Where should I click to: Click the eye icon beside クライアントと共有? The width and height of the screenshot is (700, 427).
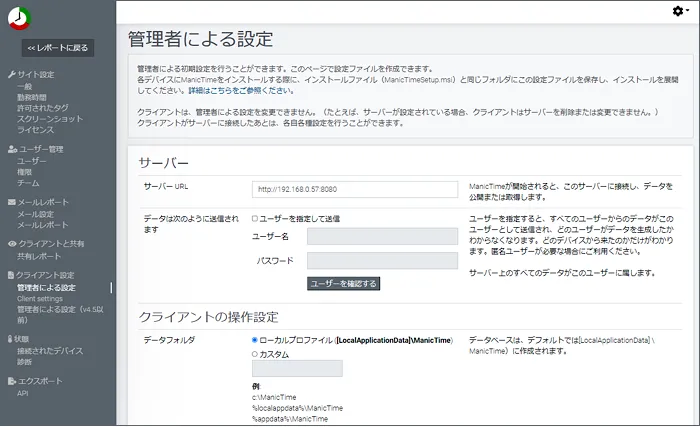(x=12, y=244)
